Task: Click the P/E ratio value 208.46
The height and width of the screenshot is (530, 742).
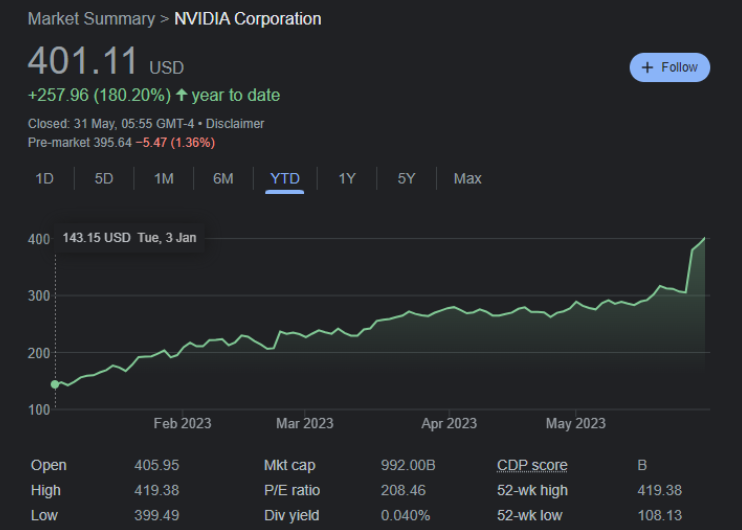Action: [403, 490]
